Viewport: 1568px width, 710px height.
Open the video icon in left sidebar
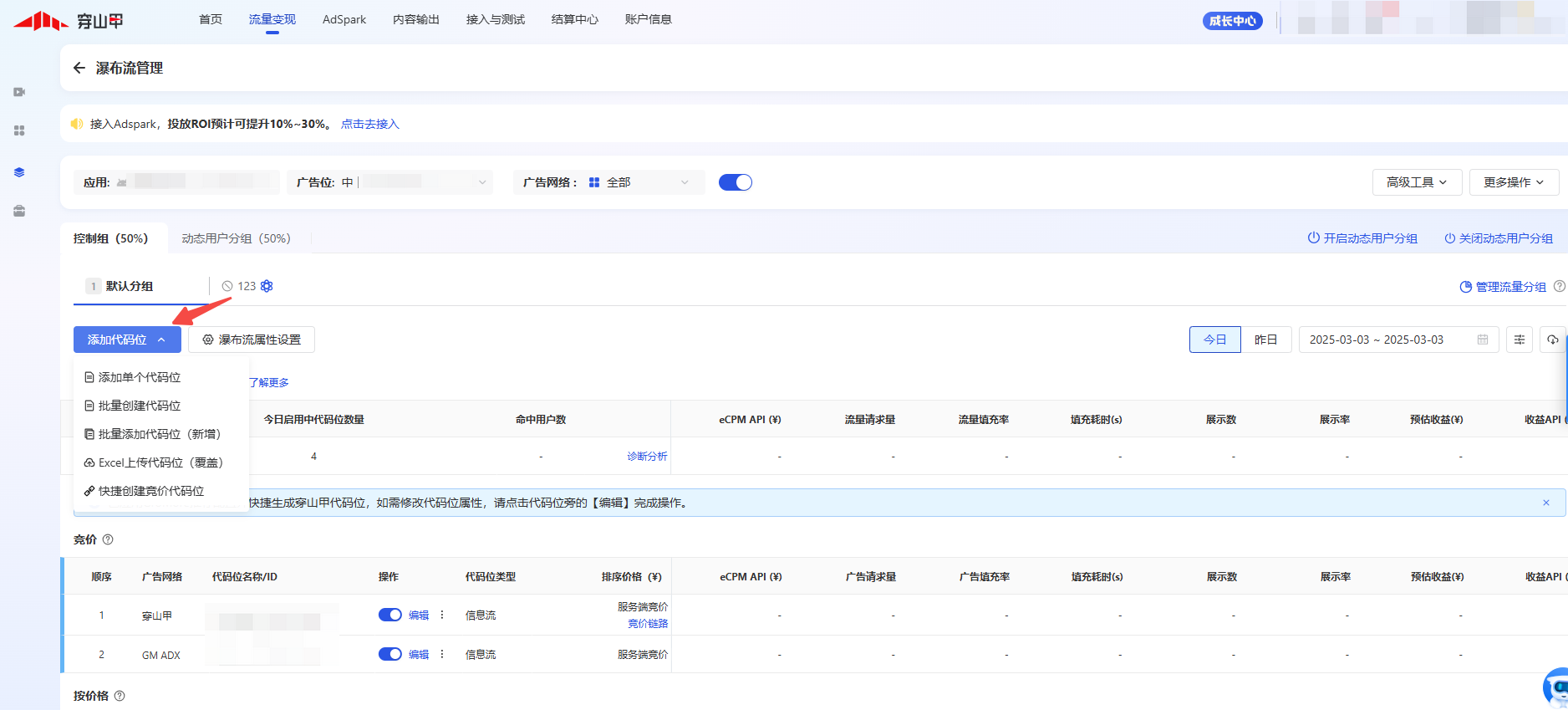pos(19,92)
